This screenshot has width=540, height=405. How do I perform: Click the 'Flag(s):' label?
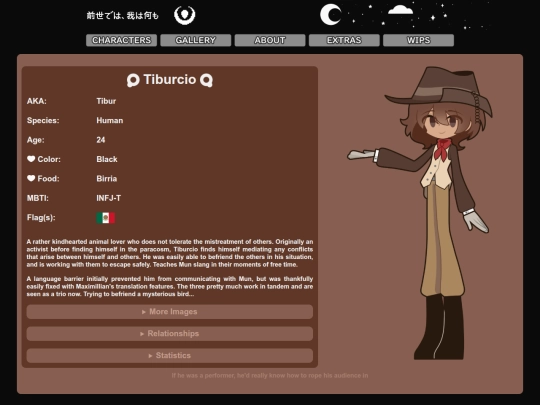click(41, 218)
